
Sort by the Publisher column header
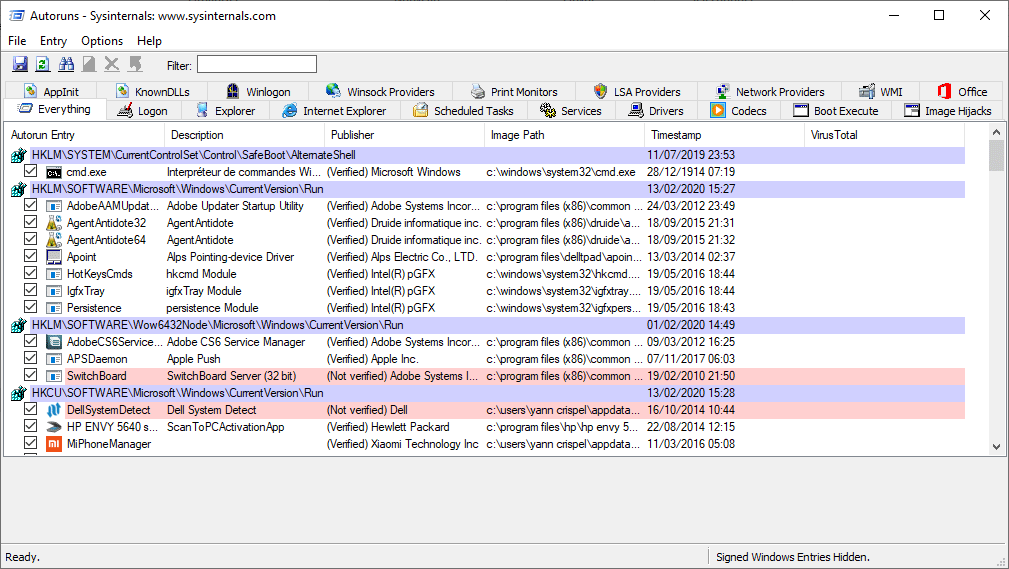pos(352,135)
